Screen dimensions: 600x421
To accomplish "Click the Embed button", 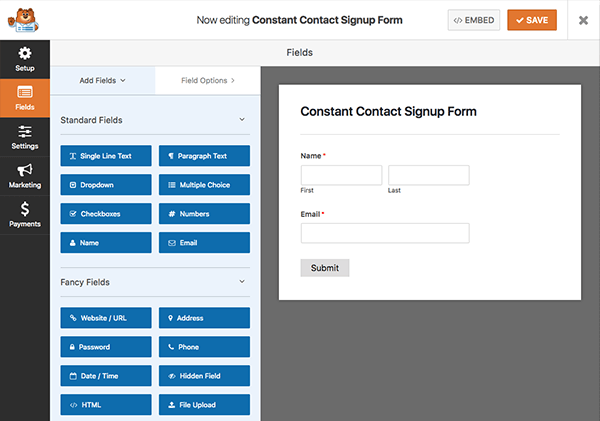I will tap(473, 20).
